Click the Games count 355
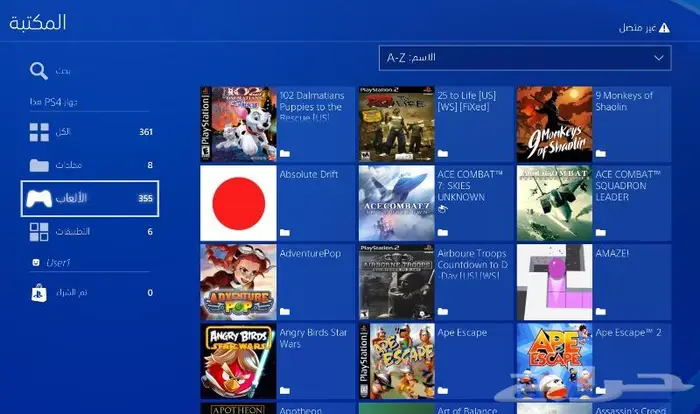 (x=146, y=198)
